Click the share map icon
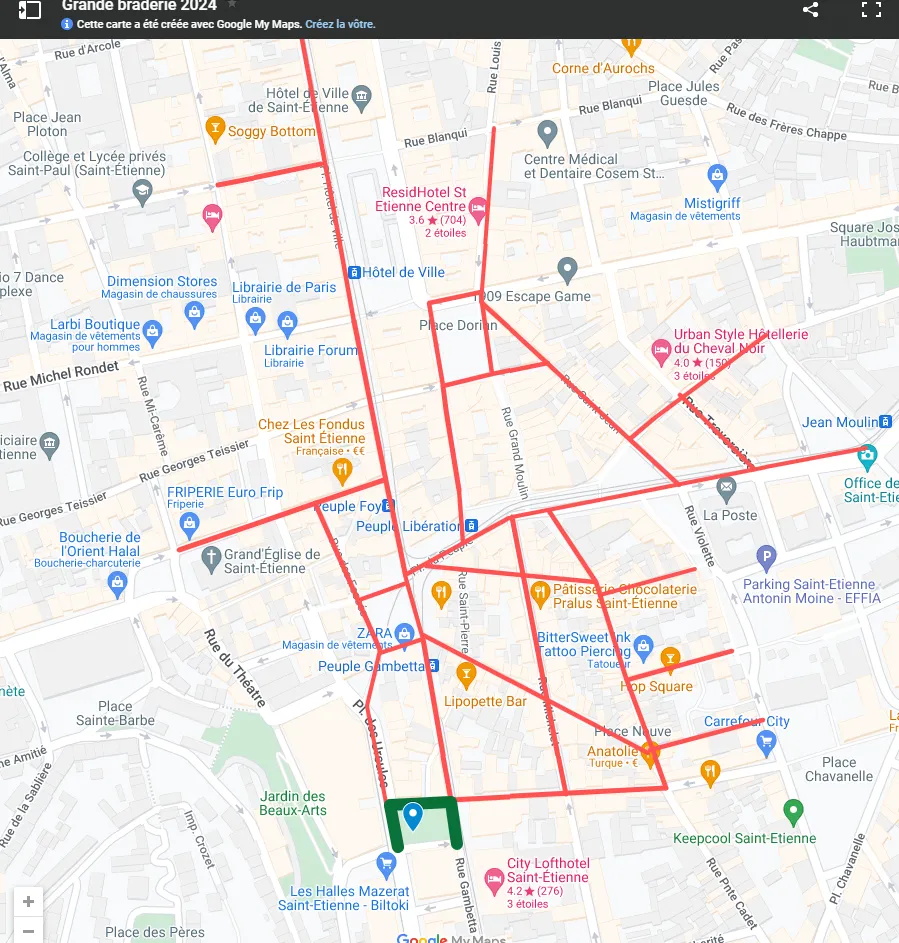Viewport: 899px width, 943px height. [810, 10]
